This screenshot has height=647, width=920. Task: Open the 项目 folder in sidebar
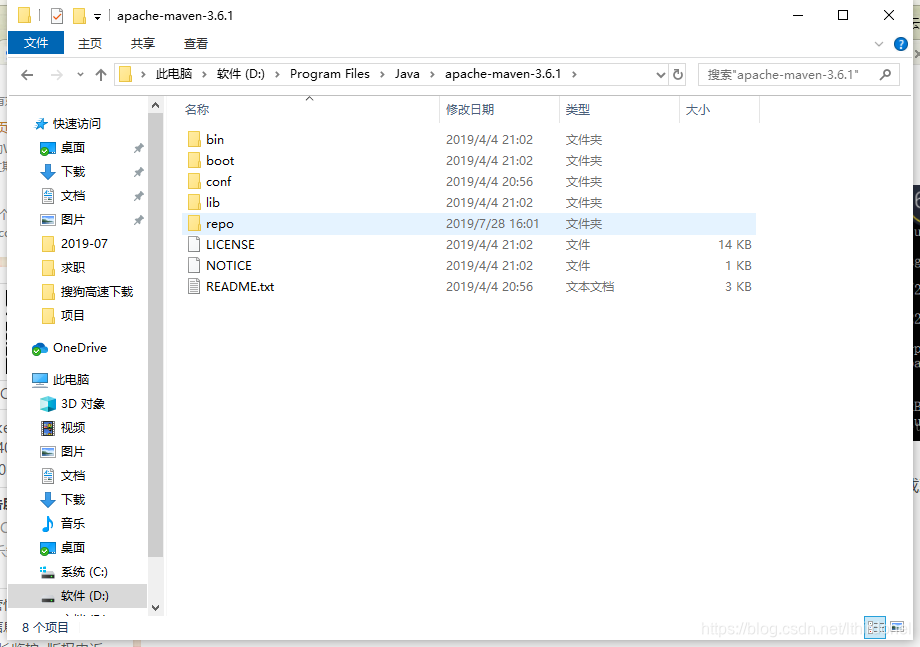[x=73, y=316]
